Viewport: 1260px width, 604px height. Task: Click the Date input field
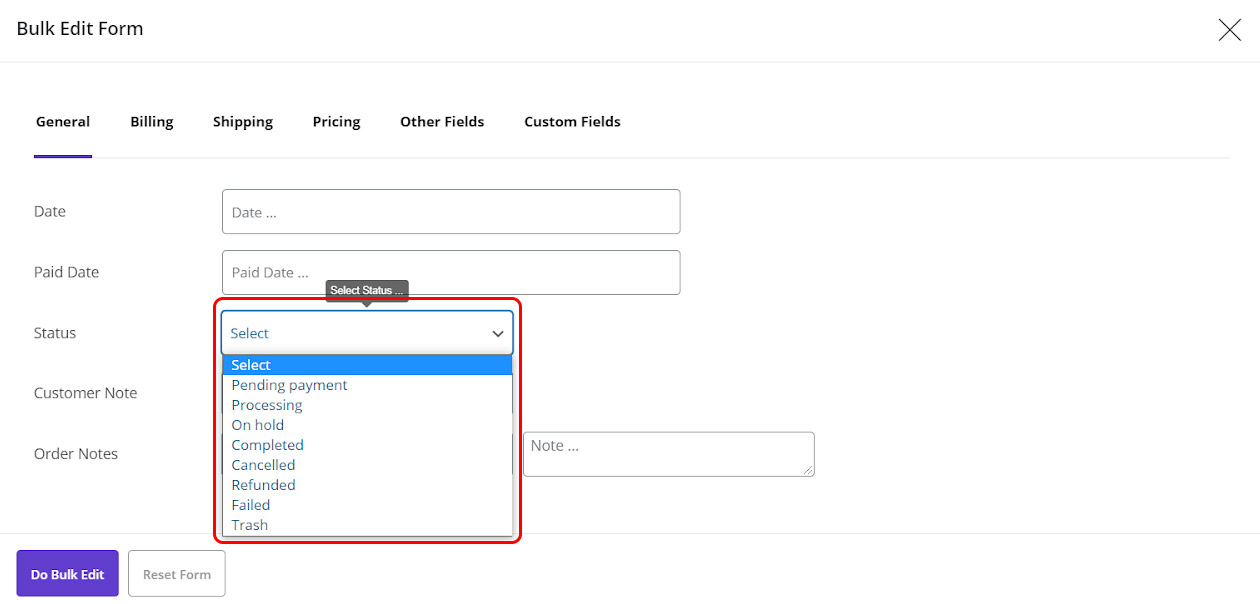coord(450,212)
